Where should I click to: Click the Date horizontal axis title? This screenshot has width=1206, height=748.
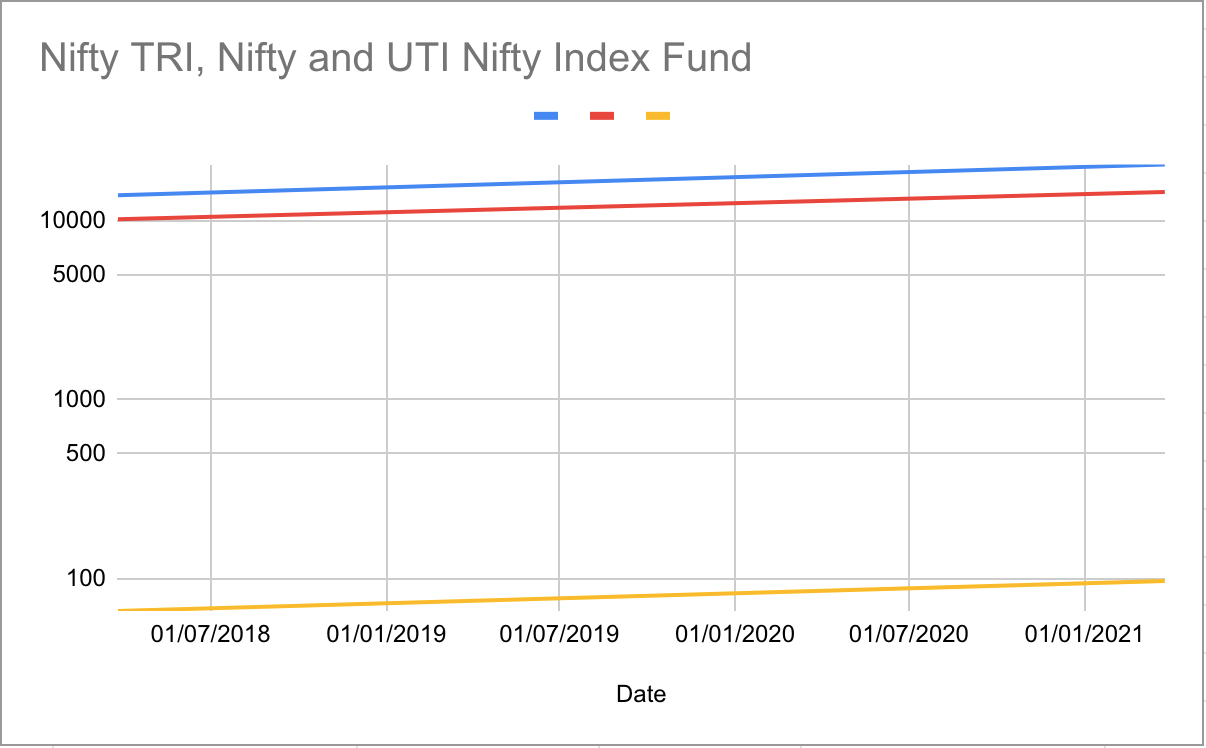pyautogui.click(x=641, y=694)
